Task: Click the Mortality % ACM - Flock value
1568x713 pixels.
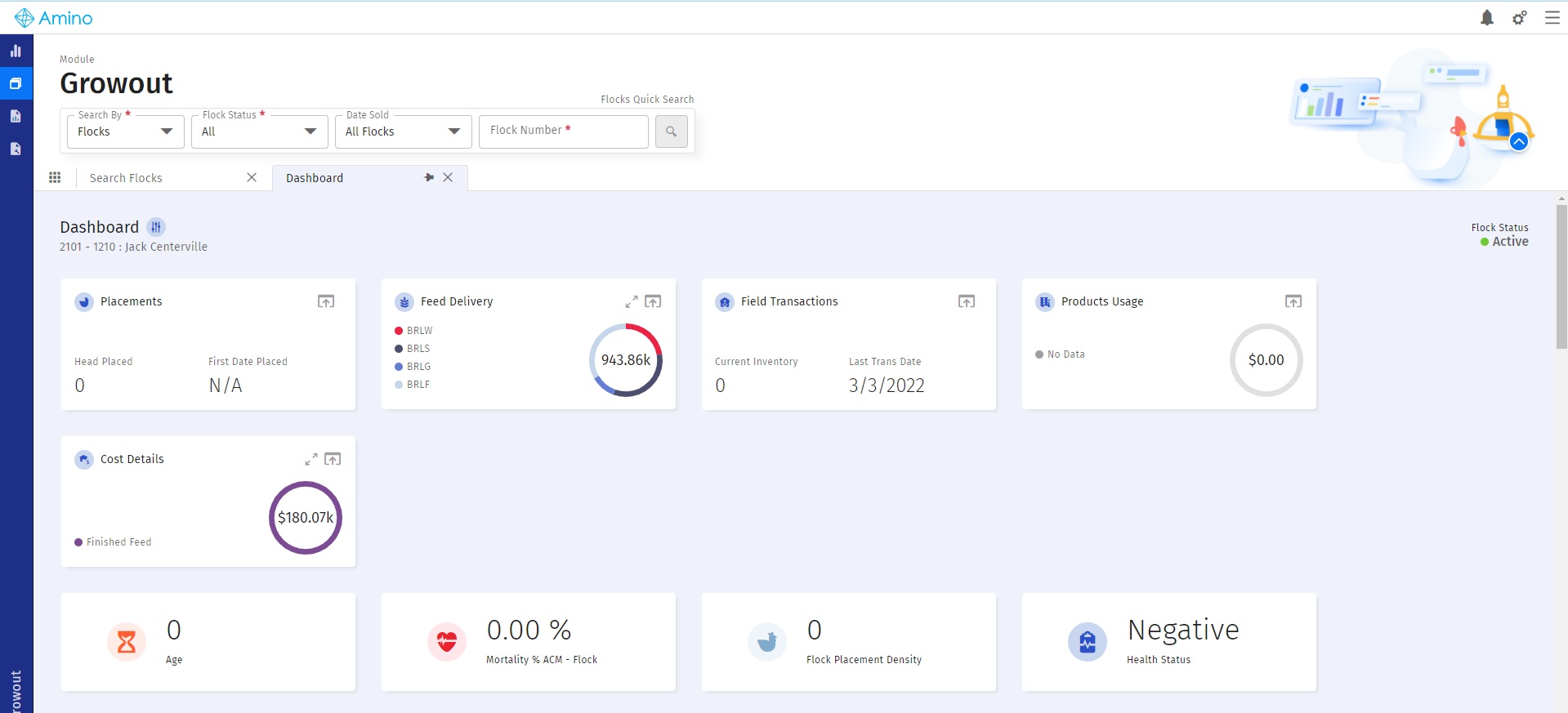Action: click(x=529, y=630)
